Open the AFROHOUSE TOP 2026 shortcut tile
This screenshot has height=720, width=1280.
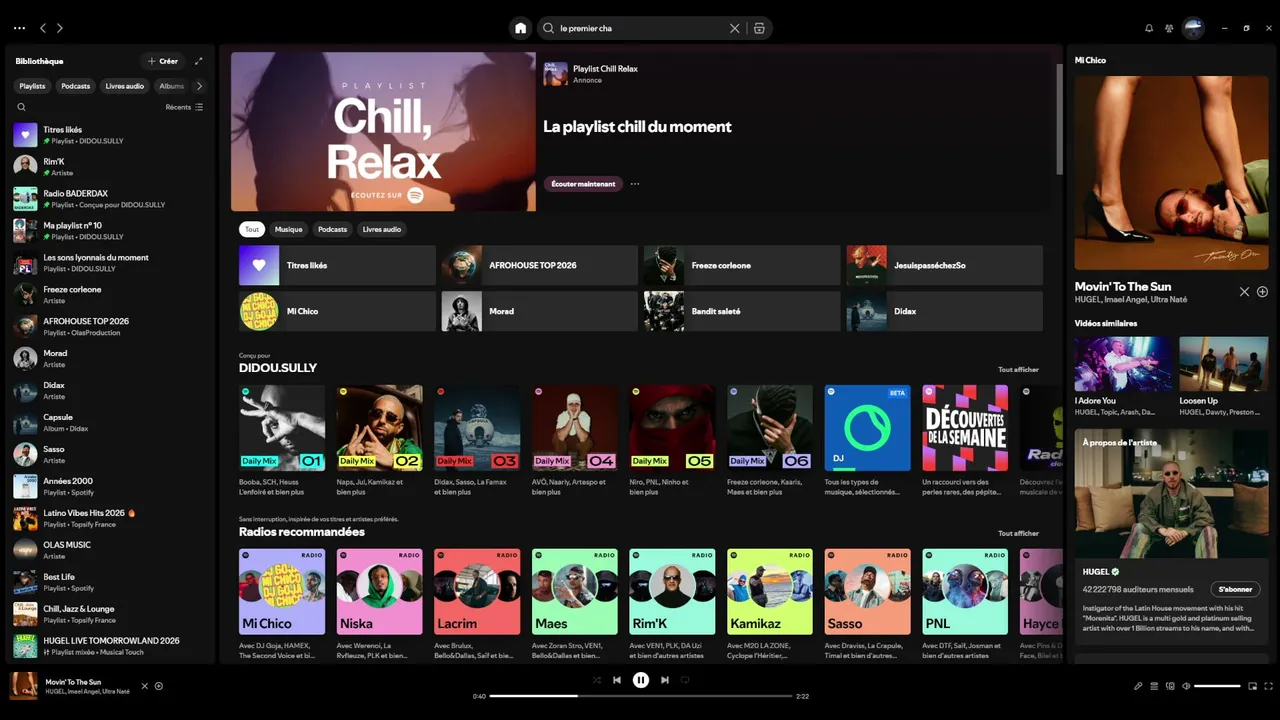pyautogui.click(x=540, y=265)
